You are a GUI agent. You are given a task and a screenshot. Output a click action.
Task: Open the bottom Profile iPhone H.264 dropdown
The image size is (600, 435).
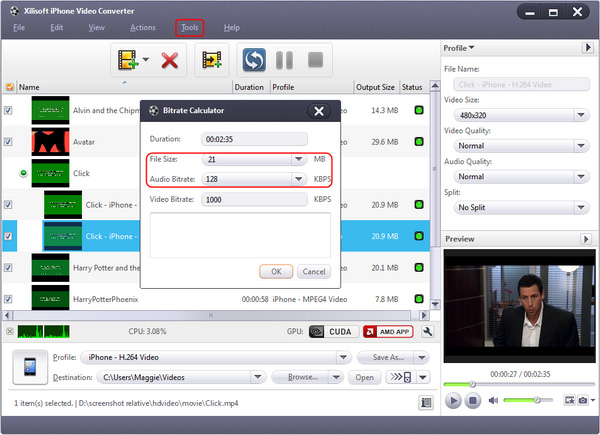[343, 357]
